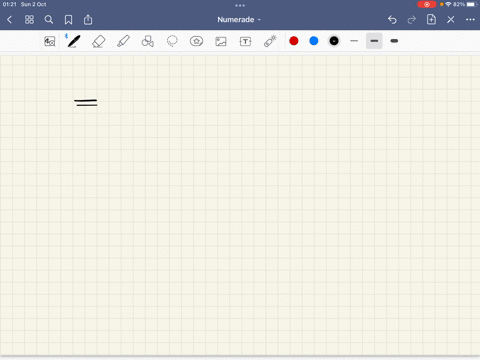
Task: Tap the battery status icon
Action: 472,4
